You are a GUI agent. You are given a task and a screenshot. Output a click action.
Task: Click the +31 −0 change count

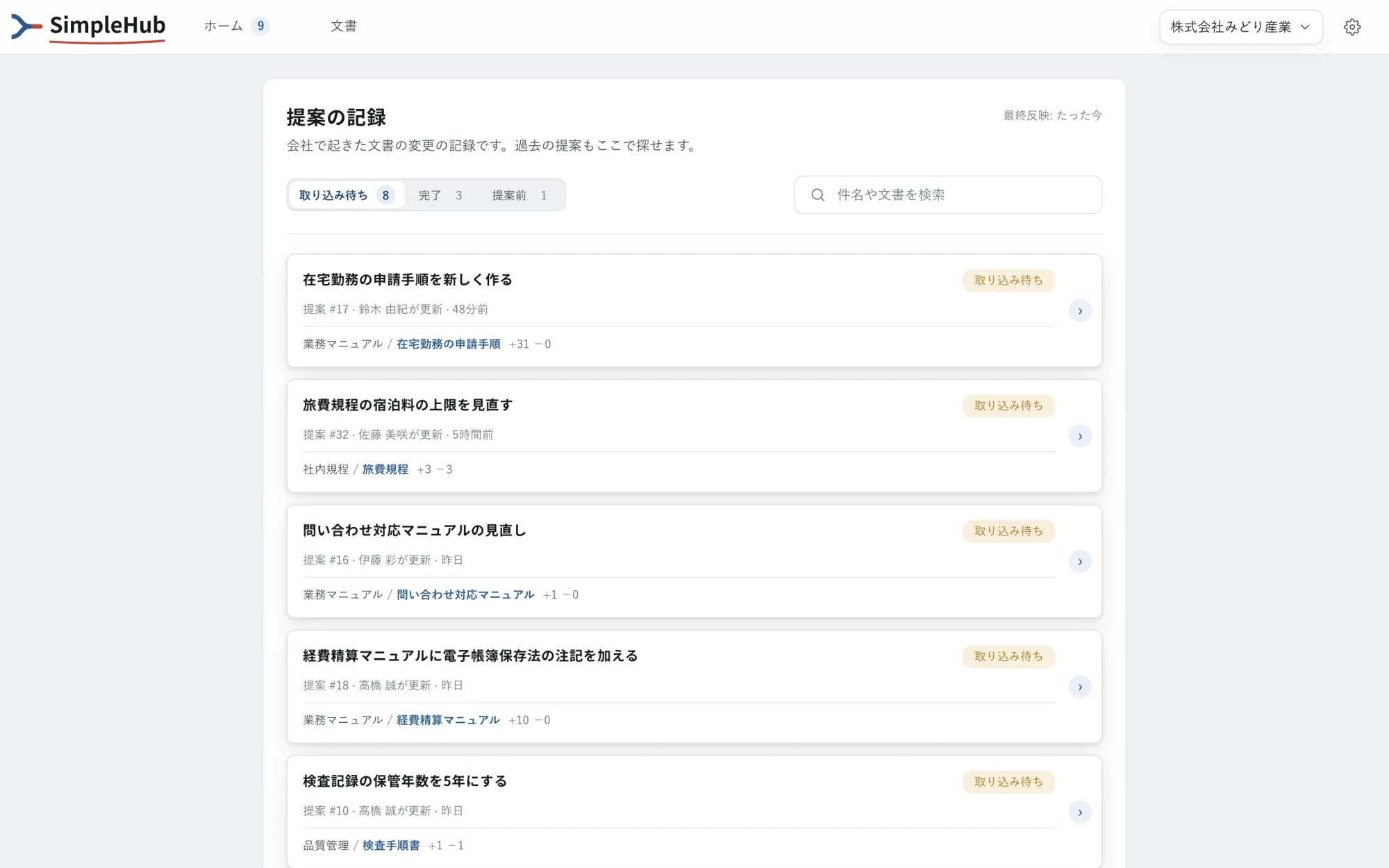click(x=530, y=344)
